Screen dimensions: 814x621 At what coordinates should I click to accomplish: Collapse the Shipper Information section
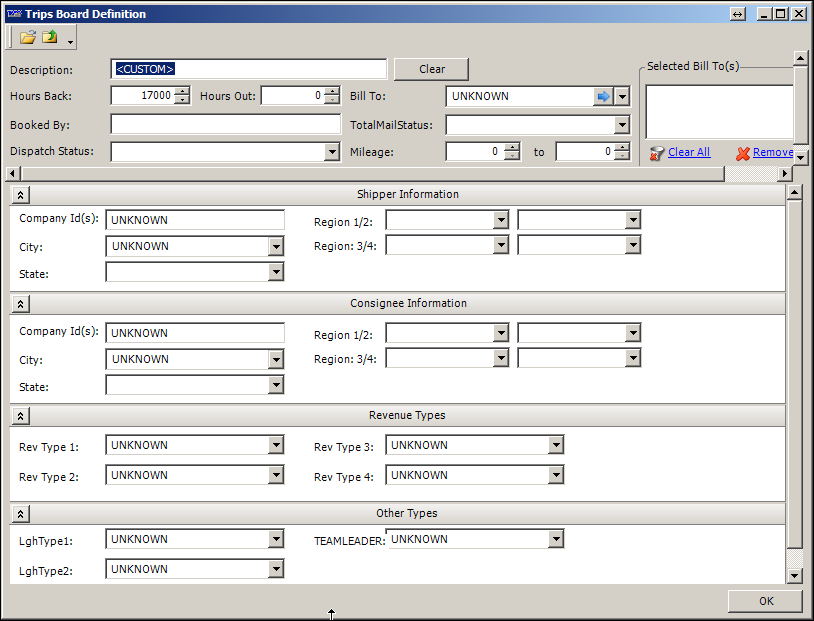tap(21, 195)
